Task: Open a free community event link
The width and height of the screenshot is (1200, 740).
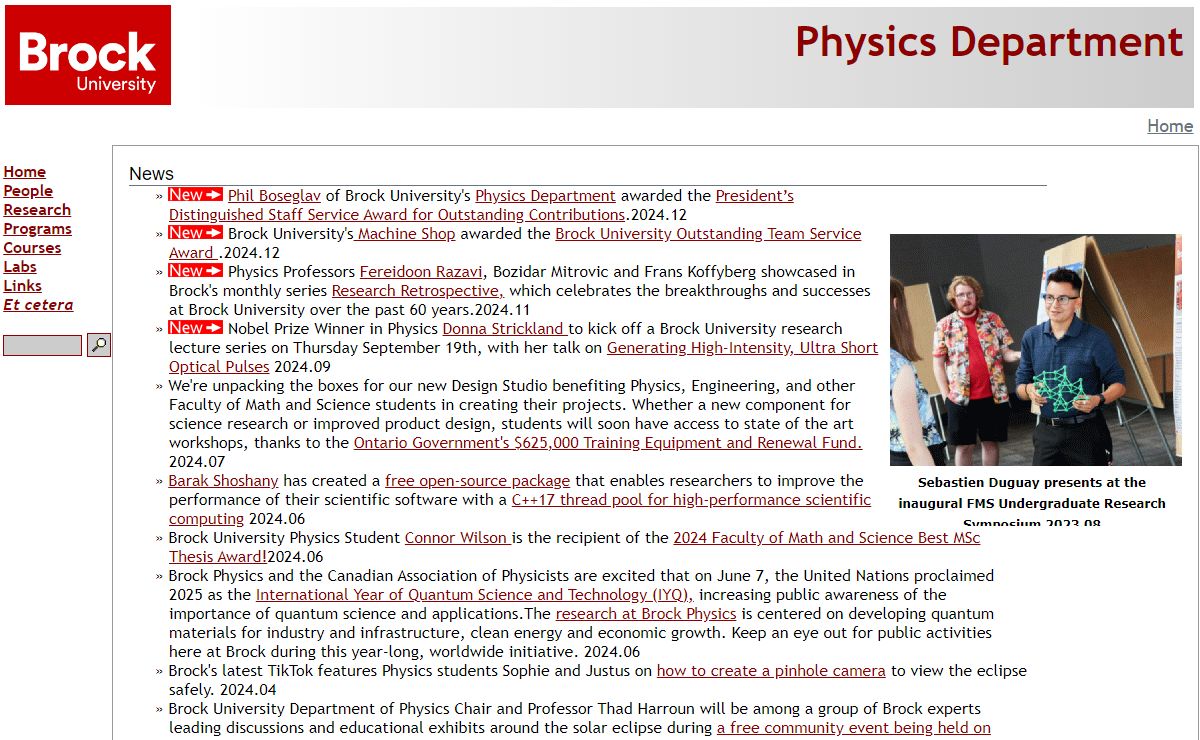Action: pyautogui.click(x=854, y=728)
